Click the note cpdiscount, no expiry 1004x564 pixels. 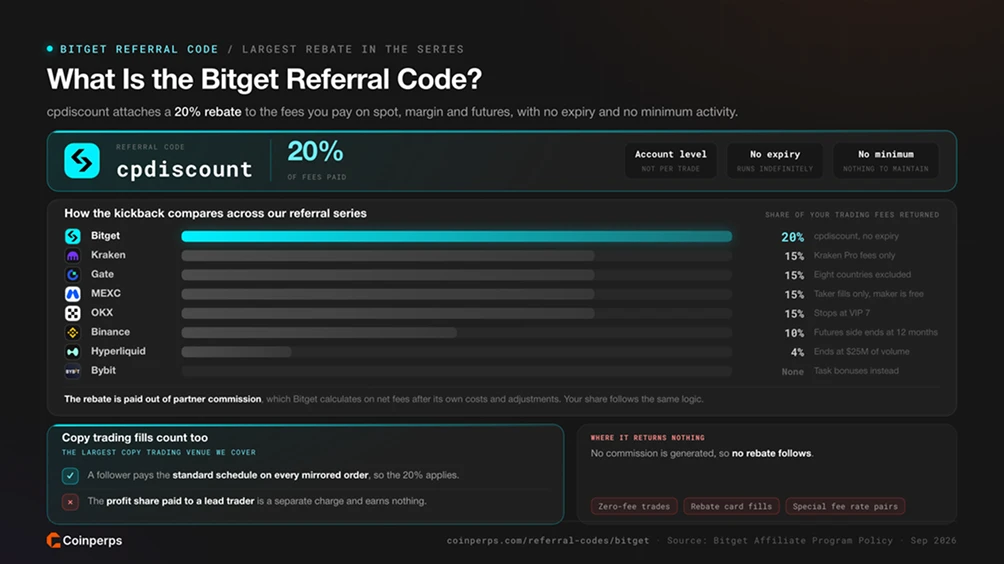tap(856, 236)
